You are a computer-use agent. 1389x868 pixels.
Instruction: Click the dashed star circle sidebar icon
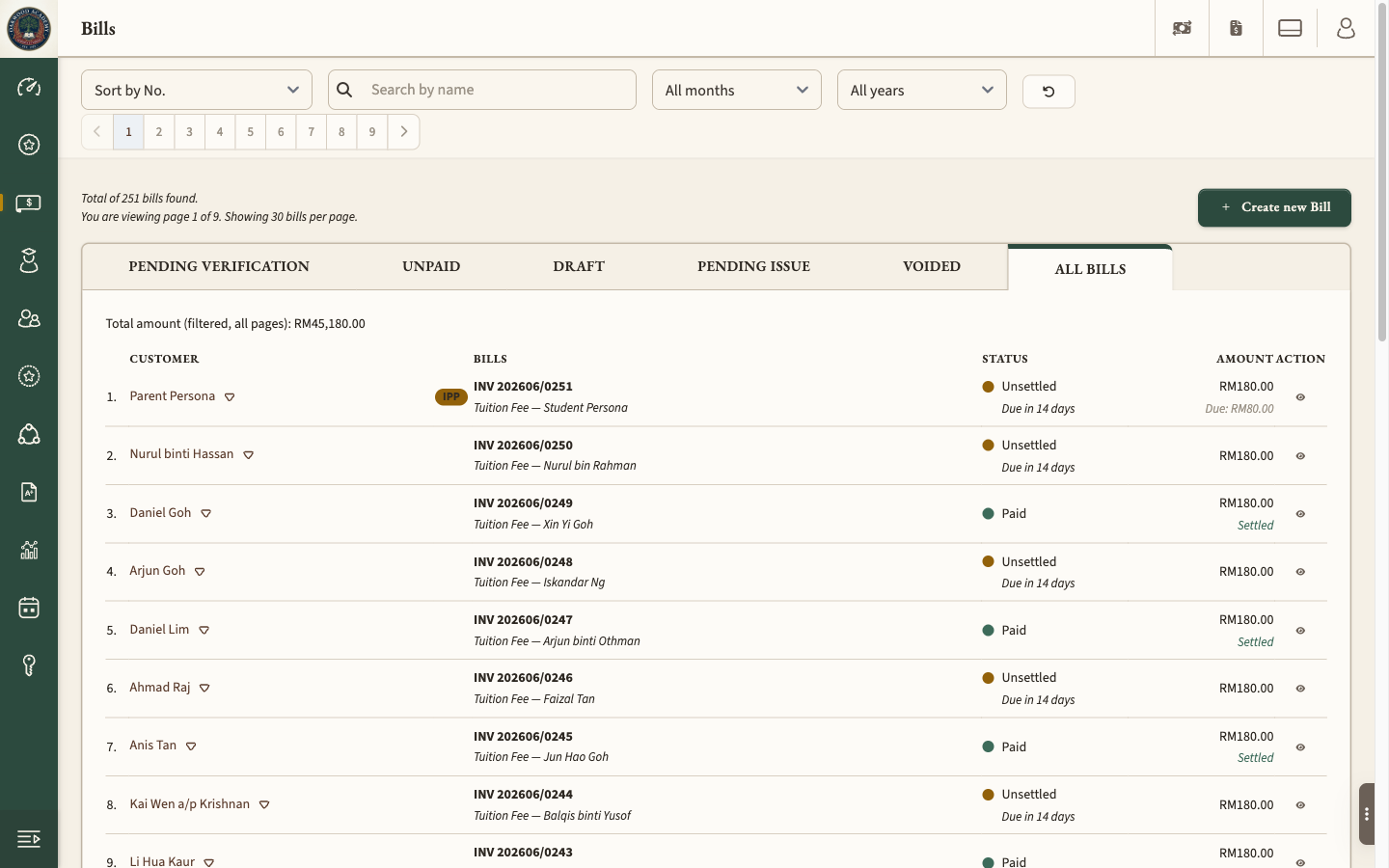[29, 376]
